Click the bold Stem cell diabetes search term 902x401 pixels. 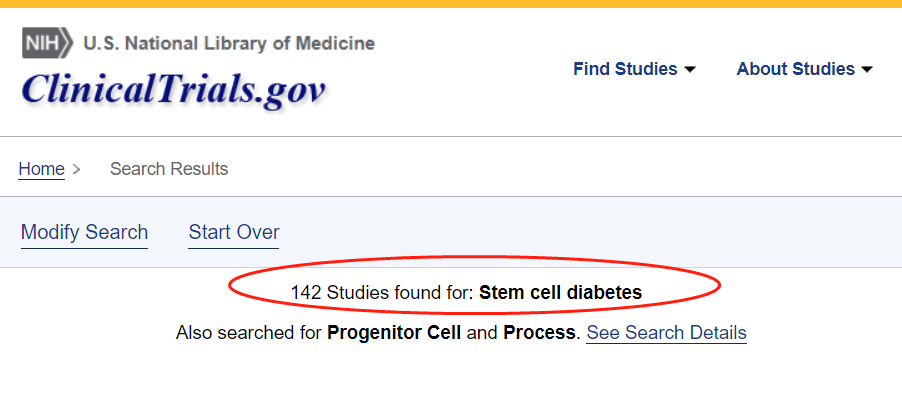coord(560,293)
